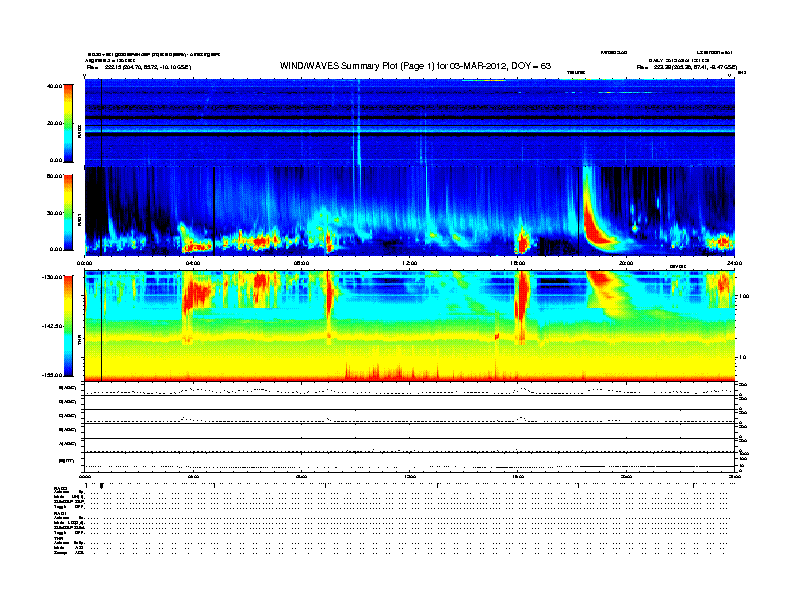Click 04:00 on the bottom line-plot time axis

coord(193,476)
